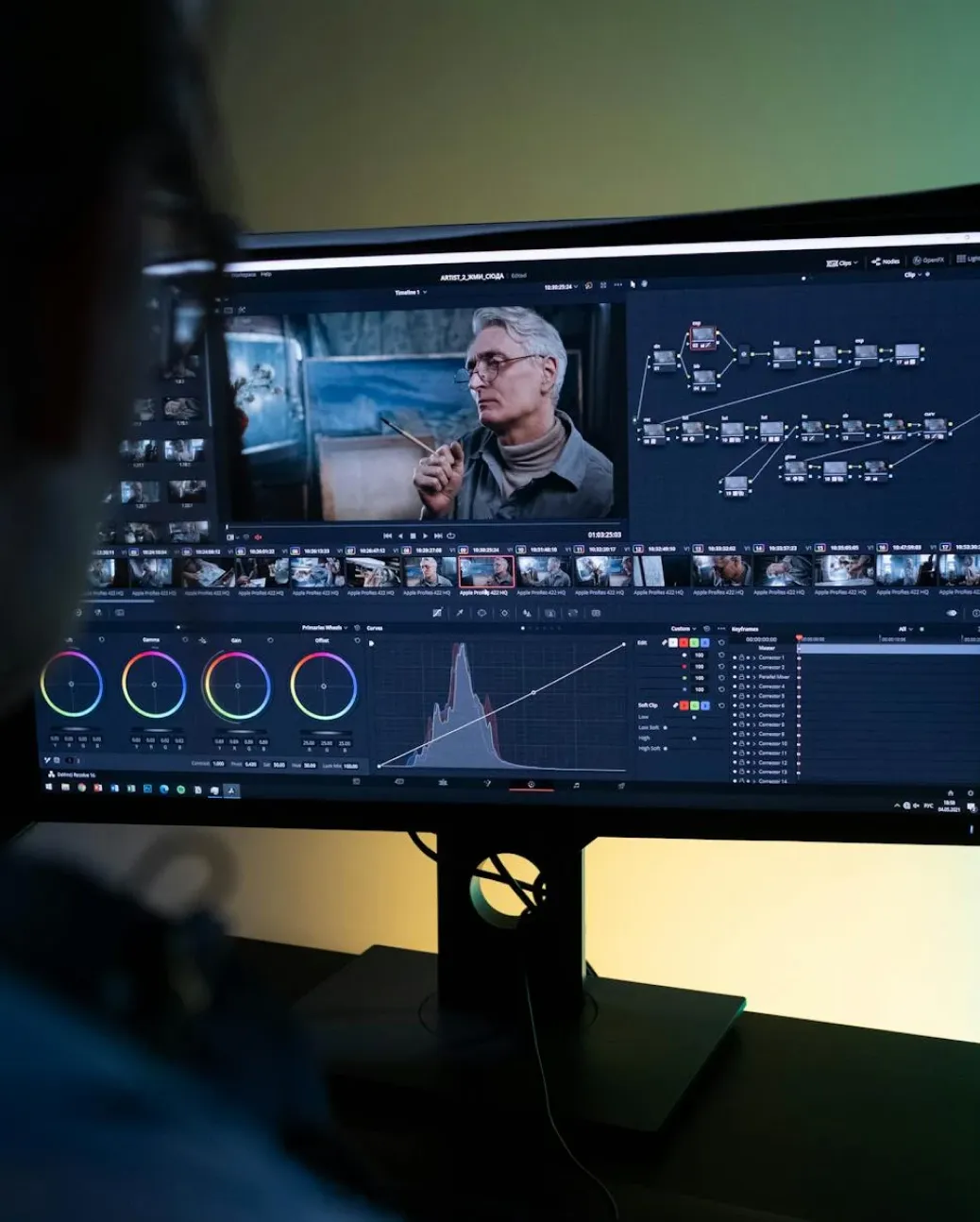The width and height of the screenshot is (980, 1222).
Task: Toggle the Soft Clip blue channel button
Action: (x=705, y=705)
